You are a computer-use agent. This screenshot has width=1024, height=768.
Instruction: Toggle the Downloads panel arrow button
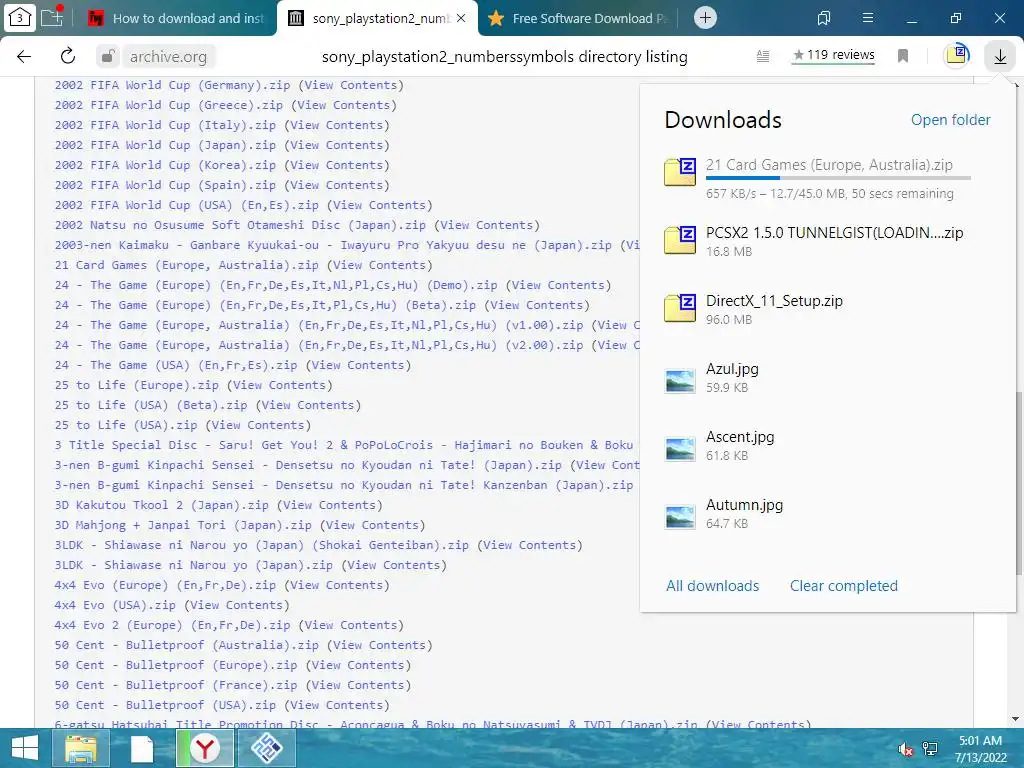coord(1000,56)
